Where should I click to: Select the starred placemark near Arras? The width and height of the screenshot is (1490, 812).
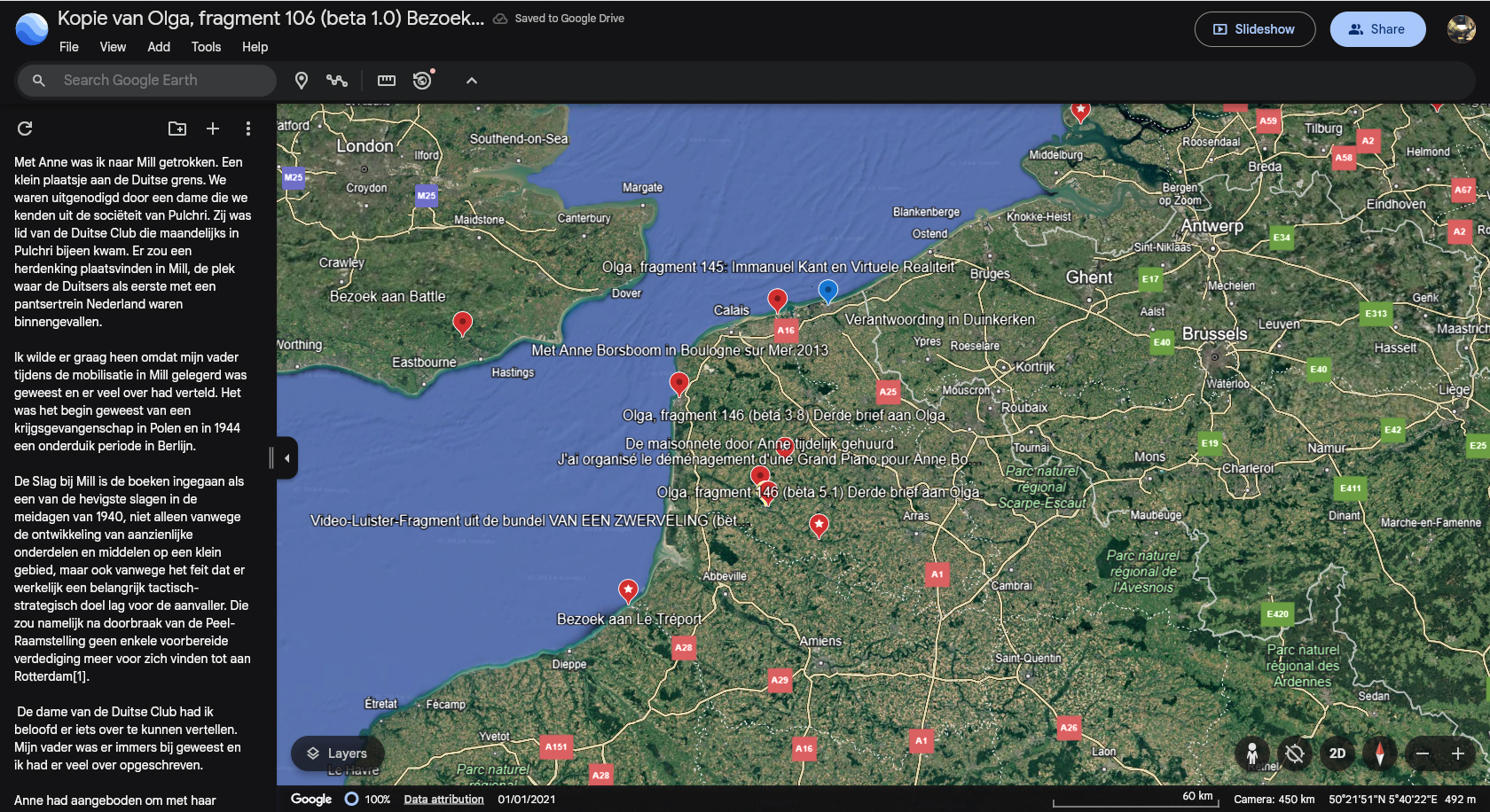coord(819,525)
